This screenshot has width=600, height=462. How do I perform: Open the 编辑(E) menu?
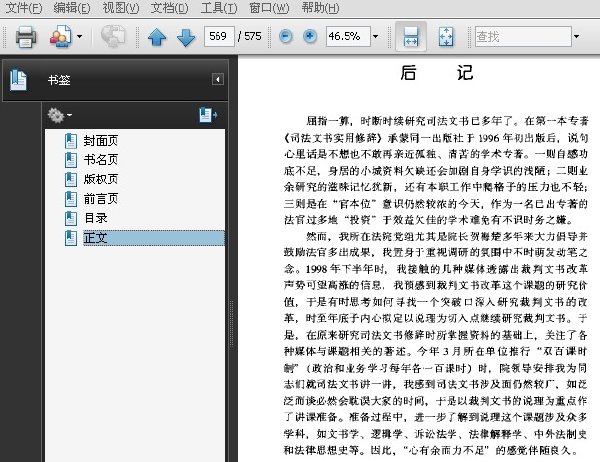pos(72,8)
